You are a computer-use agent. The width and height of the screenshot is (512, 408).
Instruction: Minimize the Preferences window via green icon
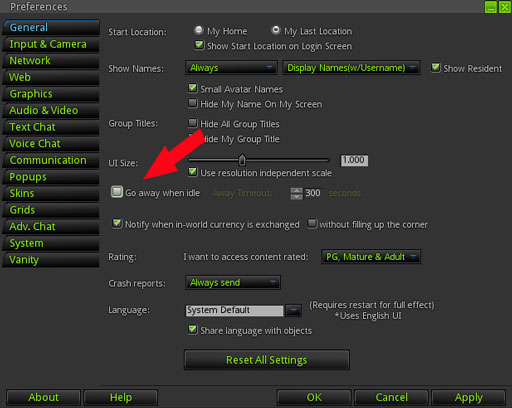tap(491, 7)
